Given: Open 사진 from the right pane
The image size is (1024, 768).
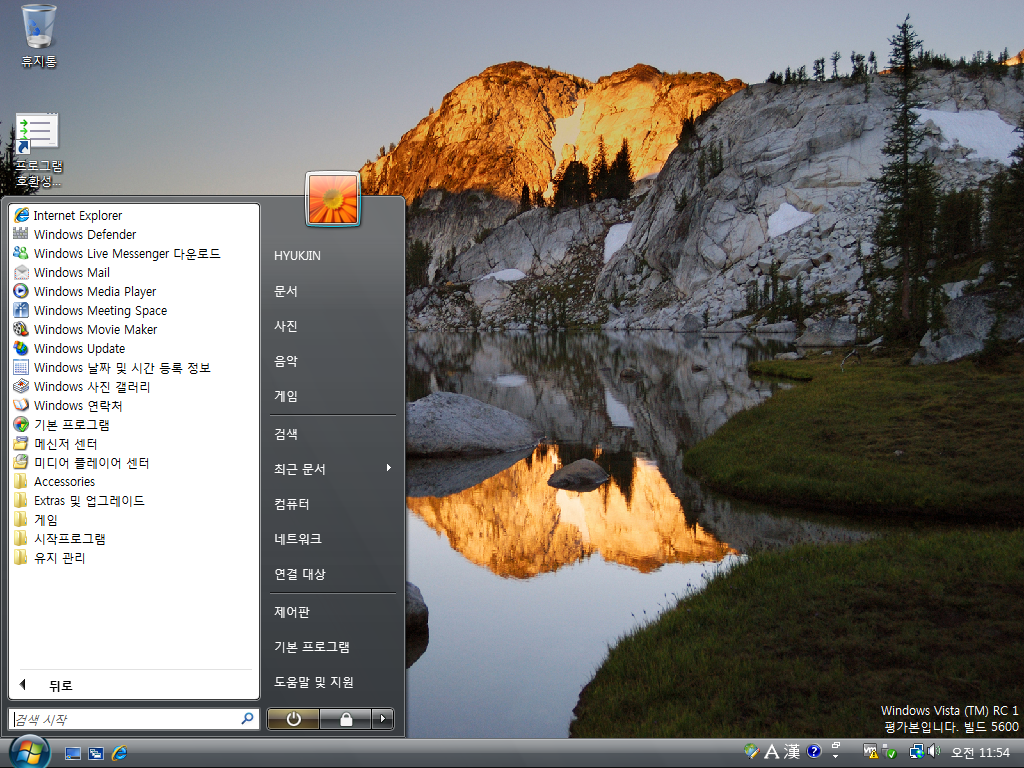Looking at the screenshot, I should click(333, 325).
